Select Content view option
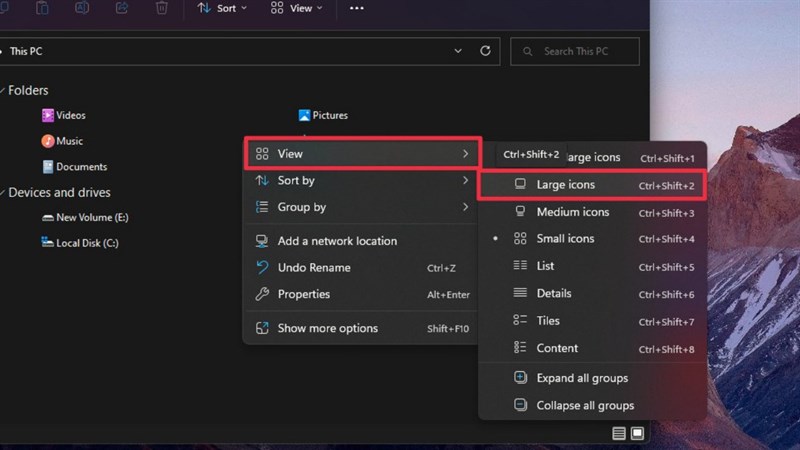 (x=592, y=348)
